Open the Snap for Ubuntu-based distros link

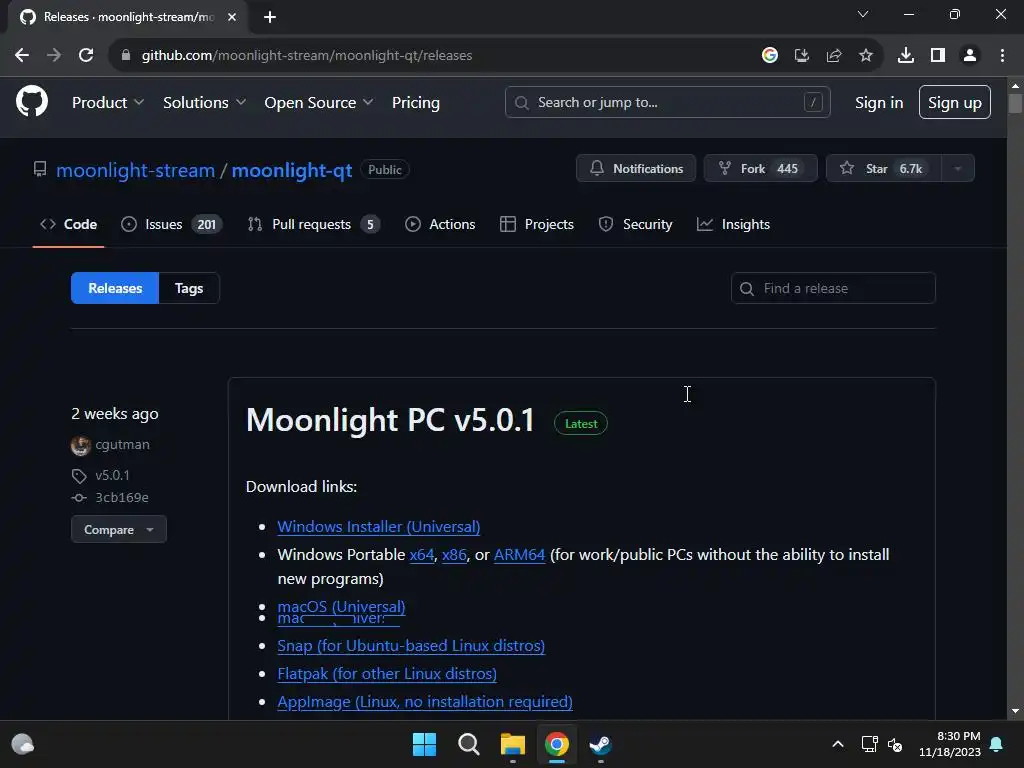tap(411, 645)
